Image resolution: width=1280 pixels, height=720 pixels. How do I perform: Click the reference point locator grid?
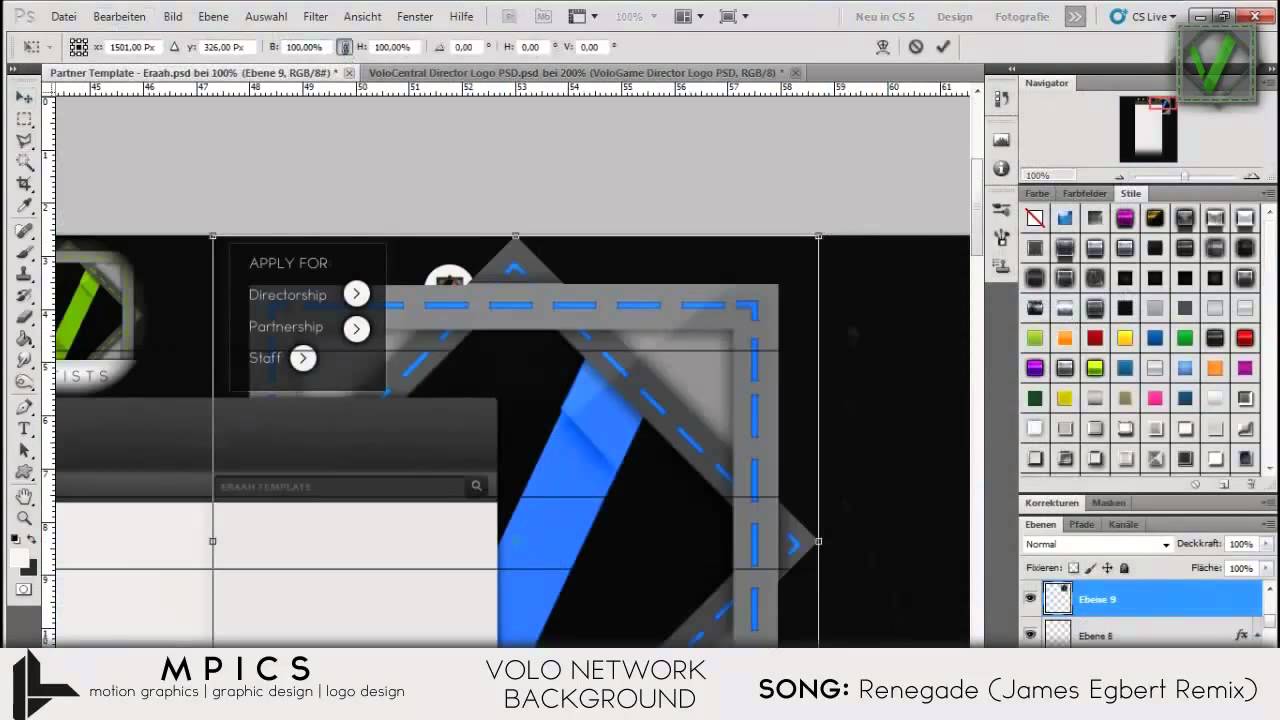click(79, 47)
